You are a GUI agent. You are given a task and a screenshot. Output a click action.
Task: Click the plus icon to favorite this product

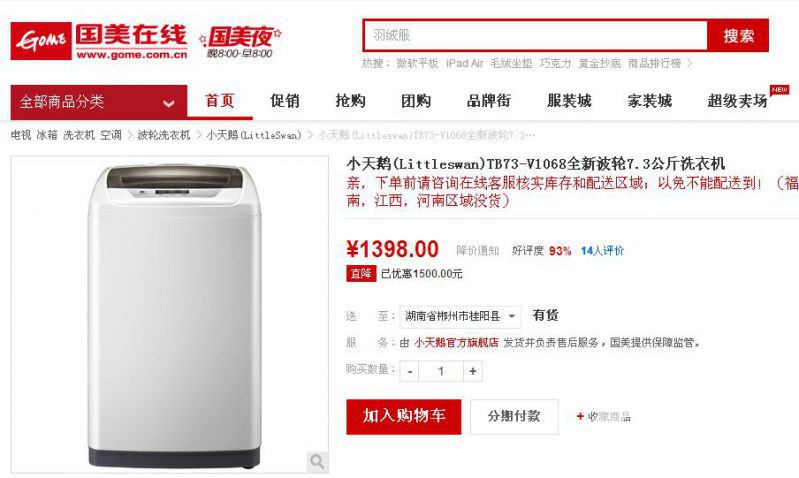(x=580, y=416)
